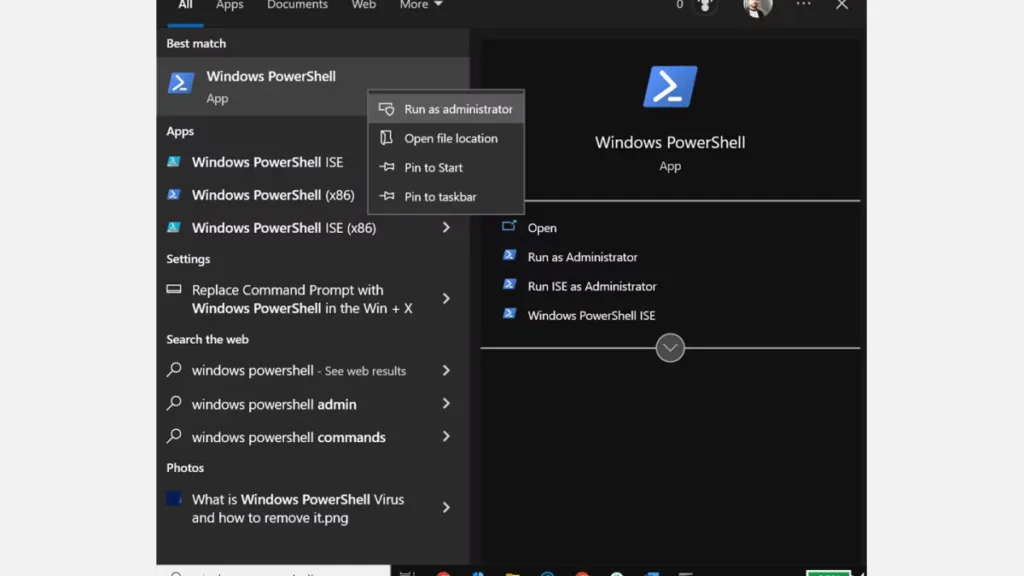Click the Open icon in preview pane
Viewport: 1024px width, 576px height.
[509, 227]
